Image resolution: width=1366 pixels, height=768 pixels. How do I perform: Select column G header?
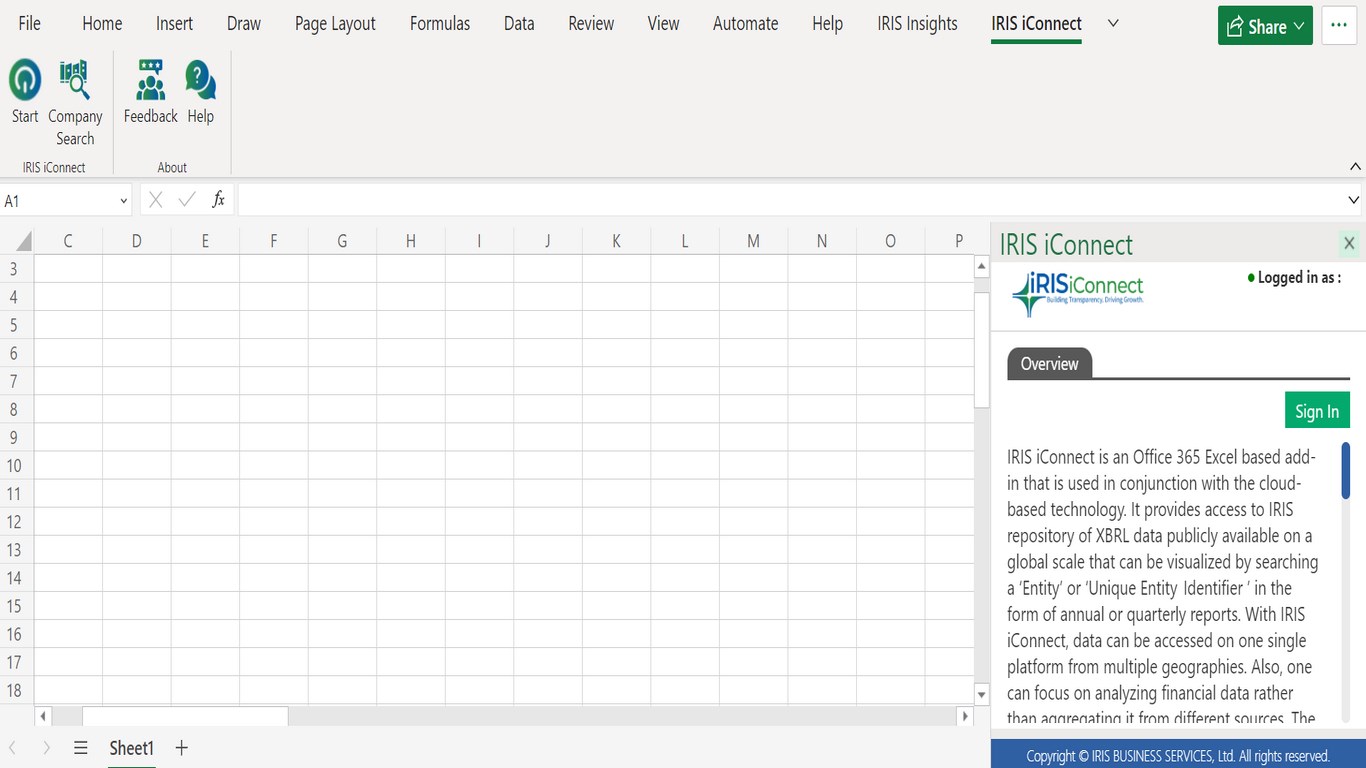342,241
